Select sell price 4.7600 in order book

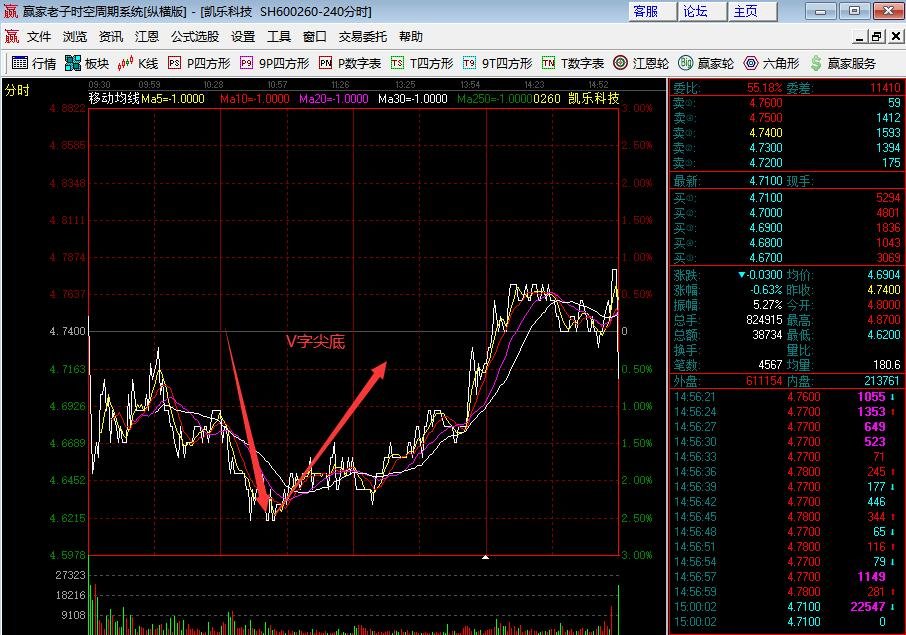click(x=766, y=103)
